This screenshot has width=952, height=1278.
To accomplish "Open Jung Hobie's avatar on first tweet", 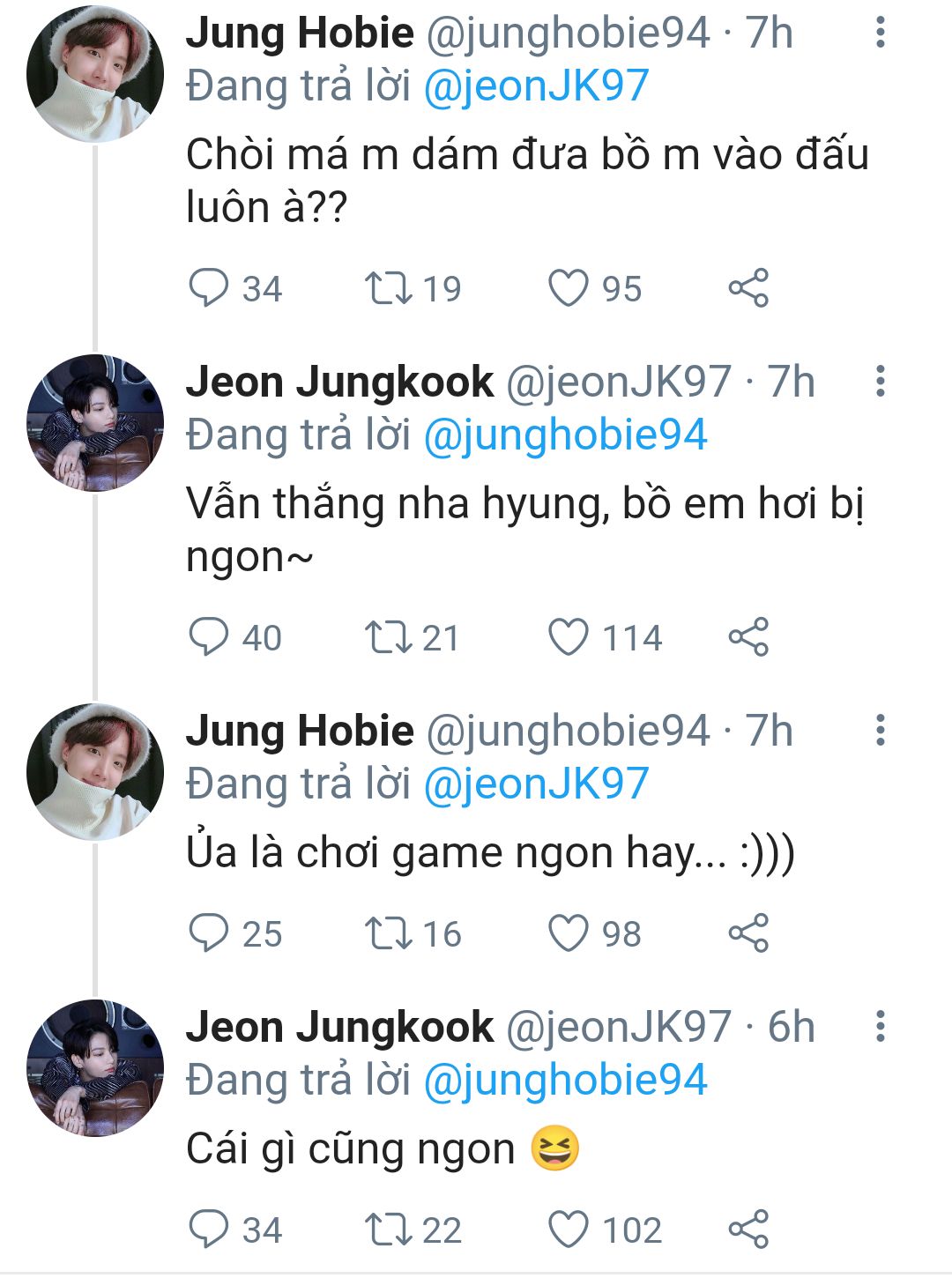I will tap(95, 73).
